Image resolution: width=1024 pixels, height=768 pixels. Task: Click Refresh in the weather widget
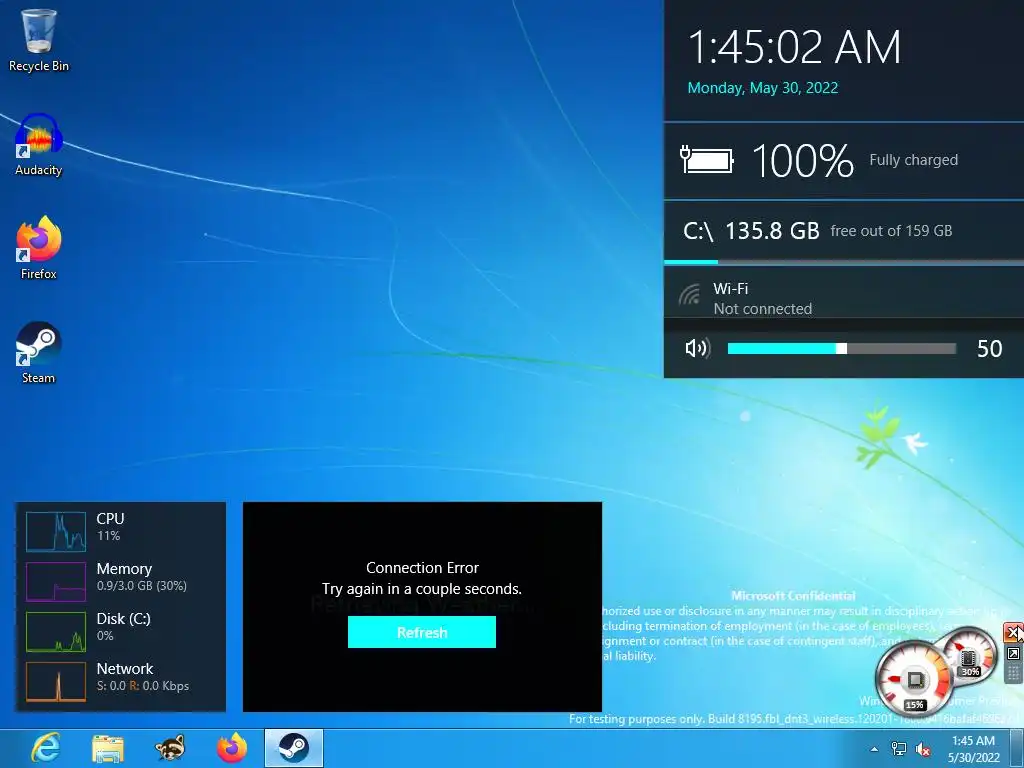click(422, 632)
